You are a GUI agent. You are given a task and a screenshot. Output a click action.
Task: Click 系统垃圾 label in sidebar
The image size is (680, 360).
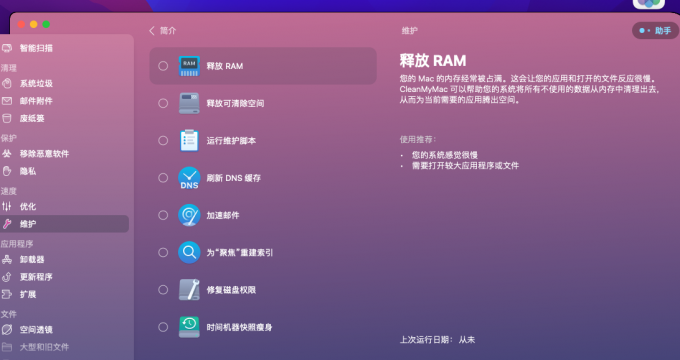point(36,83)
